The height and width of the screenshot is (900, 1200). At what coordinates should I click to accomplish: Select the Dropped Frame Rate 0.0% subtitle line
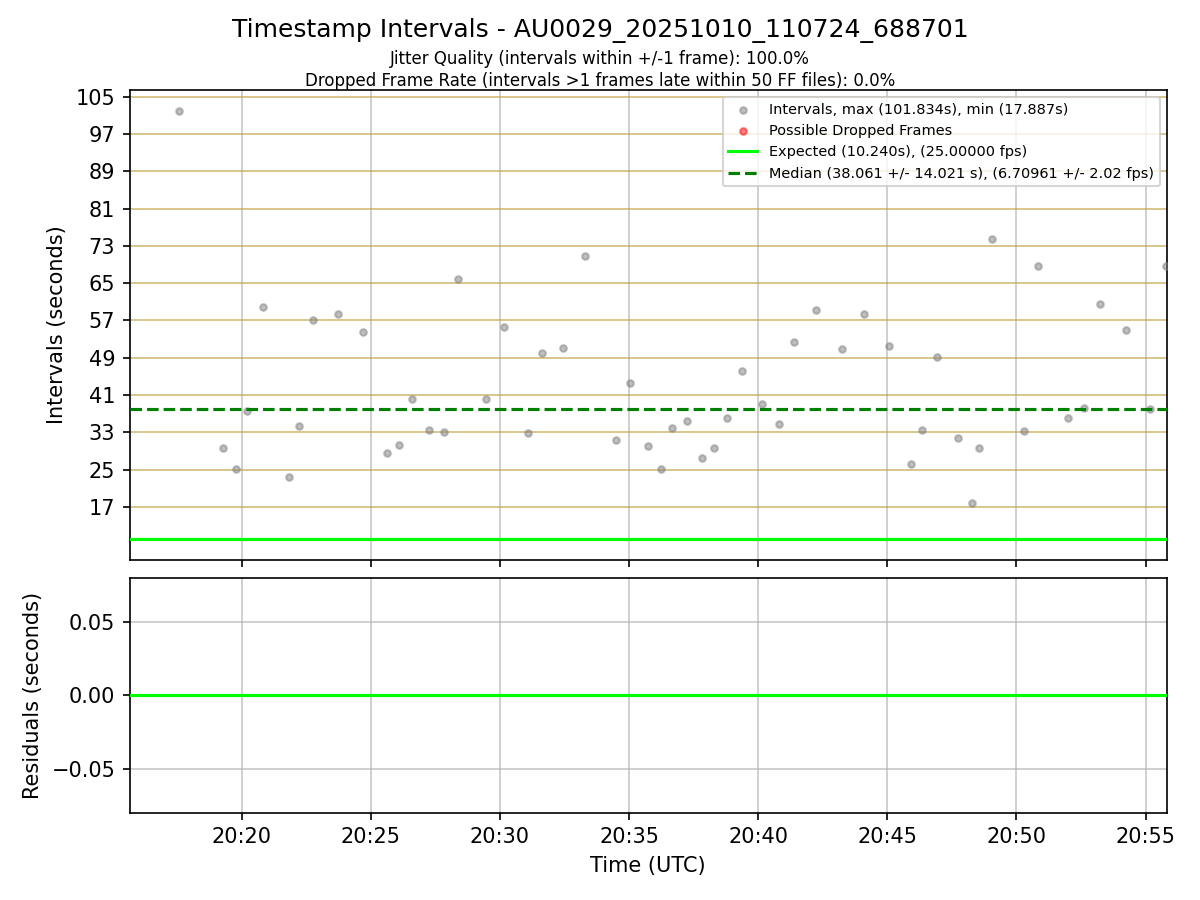coord(600,80)
